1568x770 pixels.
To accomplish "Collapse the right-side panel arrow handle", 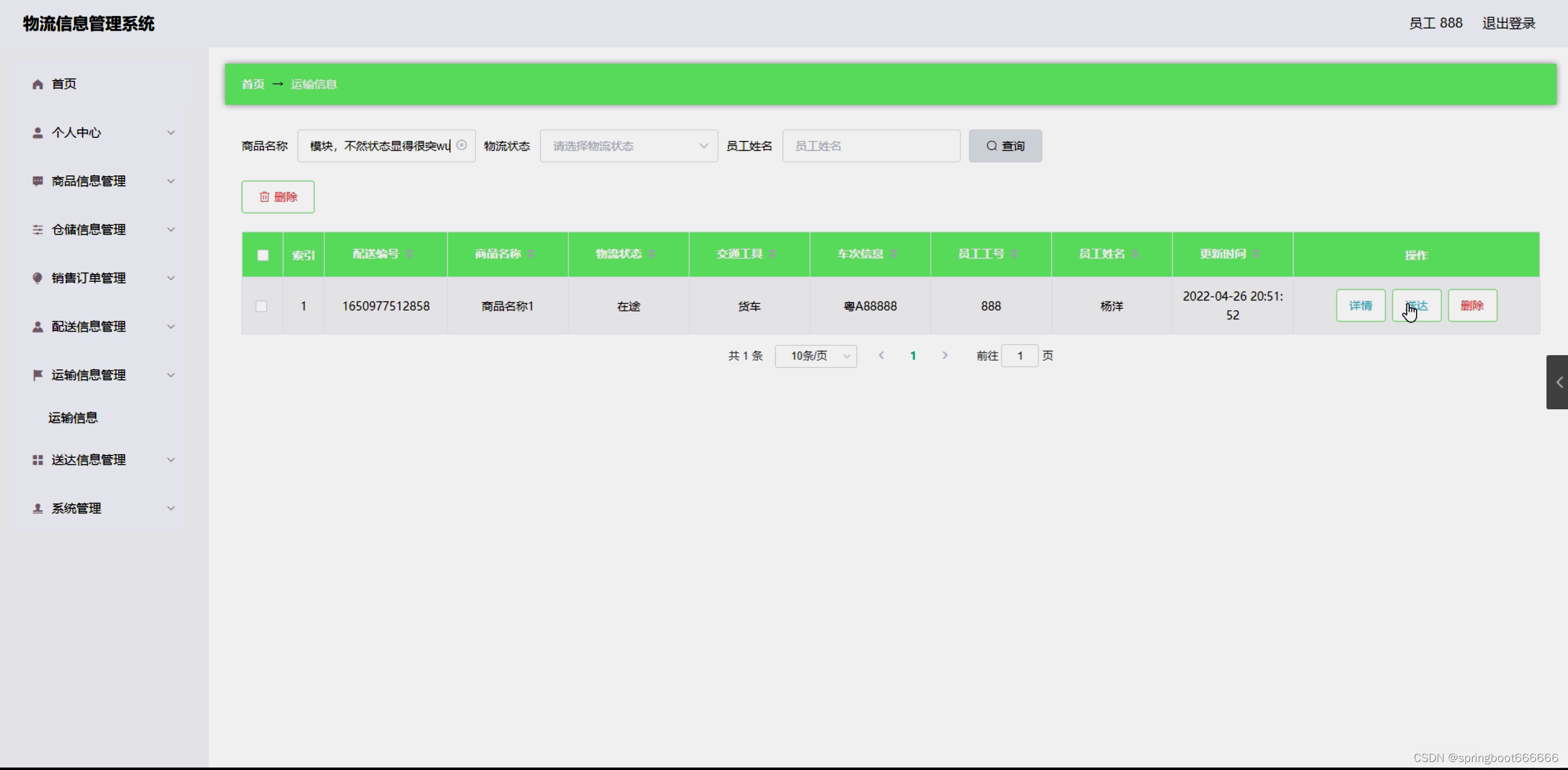I will pyautogui.click(x=1558, y=382).
